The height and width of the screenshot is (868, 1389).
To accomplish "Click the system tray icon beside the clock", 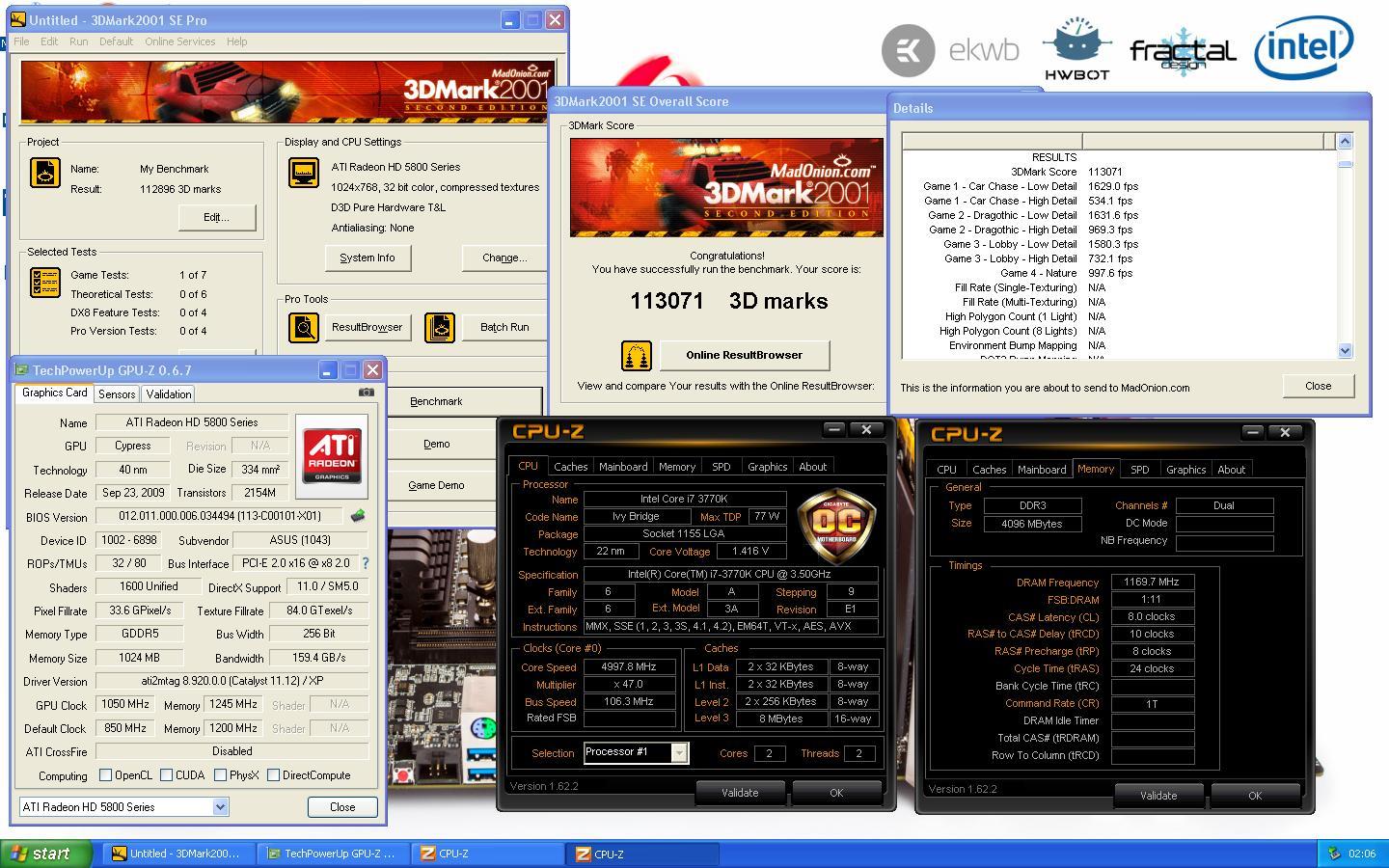I will [1335, 854].
